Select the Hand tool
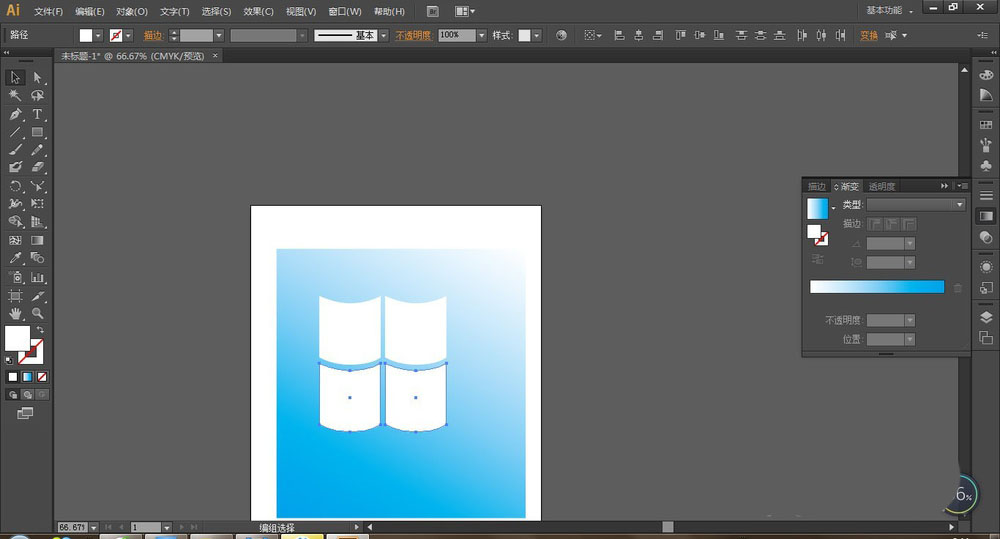 coord(15,313)
